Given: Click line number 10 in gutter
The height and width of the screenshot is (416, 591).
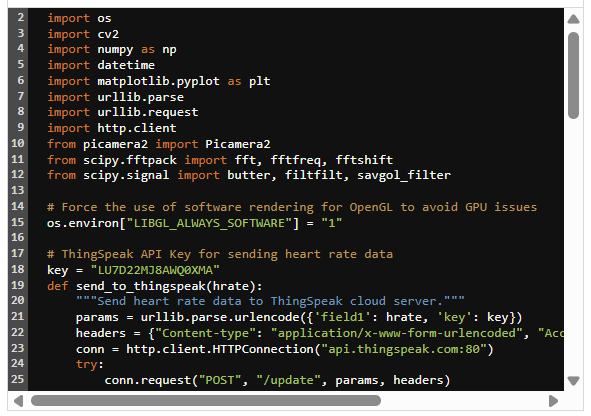Looking at the screenshot, I should pos(17,144).
